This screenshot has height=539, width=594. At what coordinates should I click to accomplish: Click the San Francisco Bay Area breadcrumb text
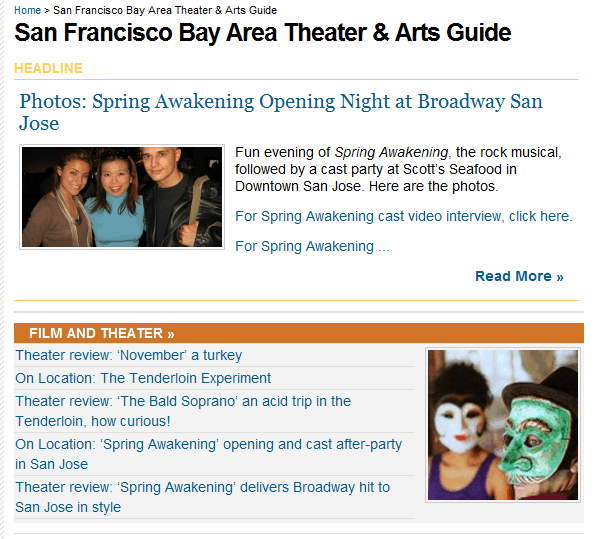point(165,10)
